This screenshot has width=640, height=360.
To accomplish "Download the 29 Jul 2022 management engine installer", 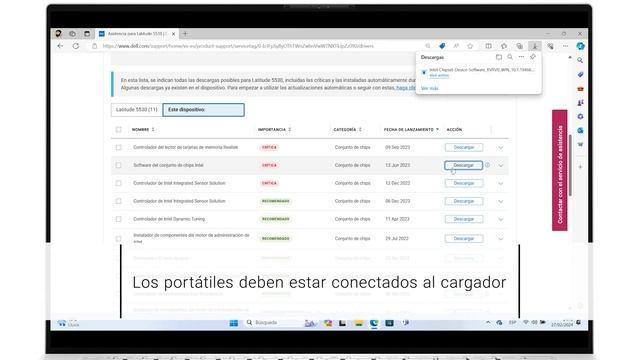I will click(x=464, y=238).
